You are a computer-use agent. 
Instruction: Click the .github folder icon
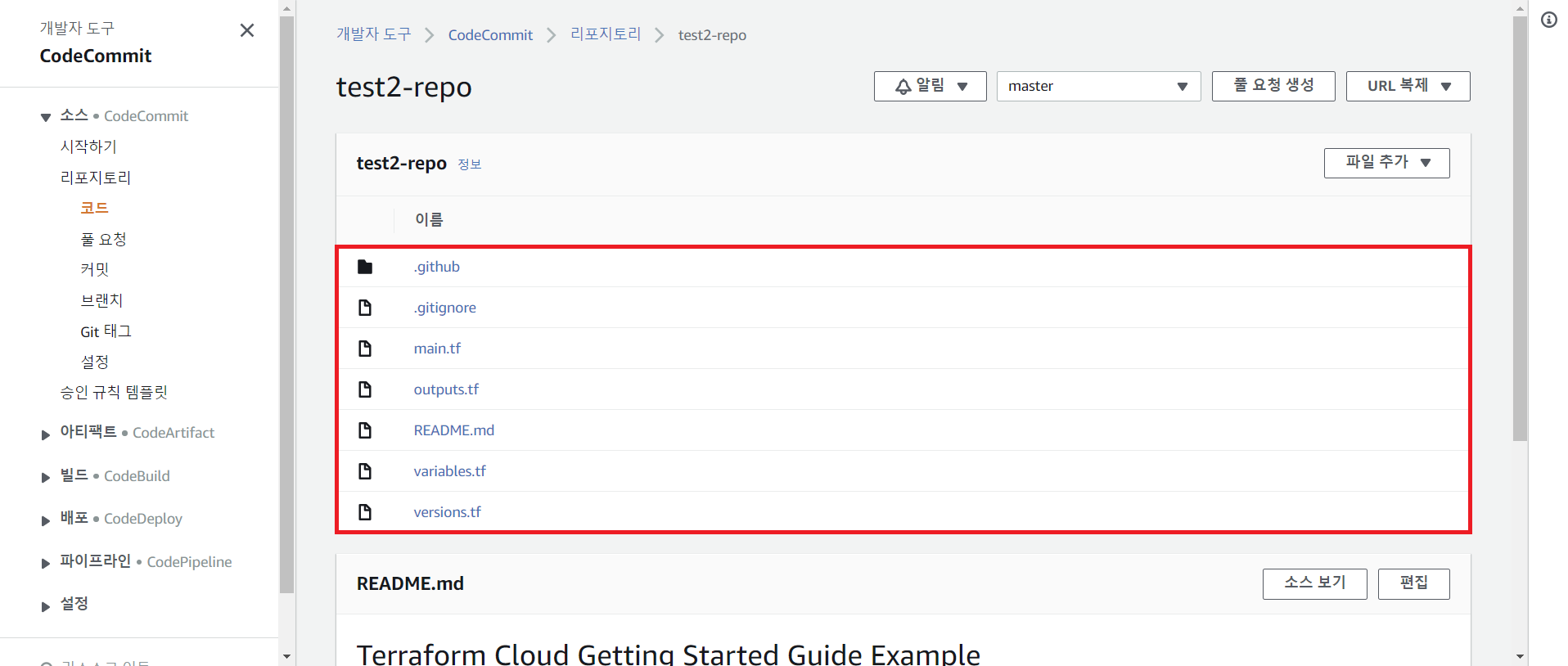[x=365, y=267]
